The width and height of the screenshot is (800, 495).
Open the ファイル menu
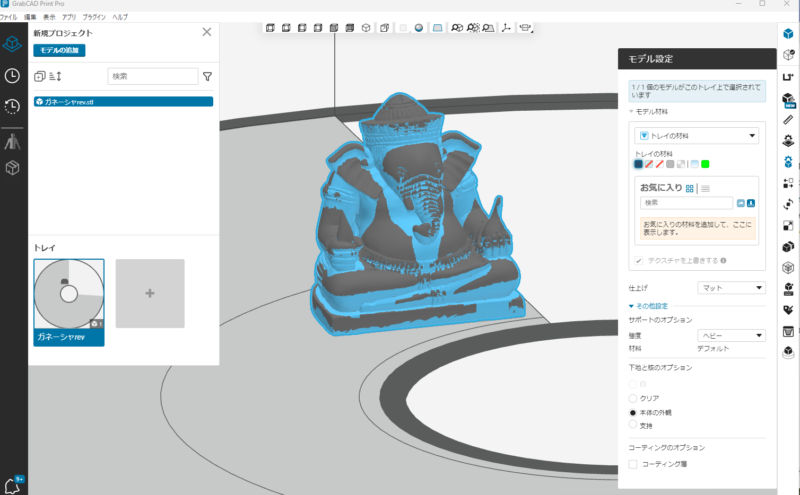[x=8, y=18]
